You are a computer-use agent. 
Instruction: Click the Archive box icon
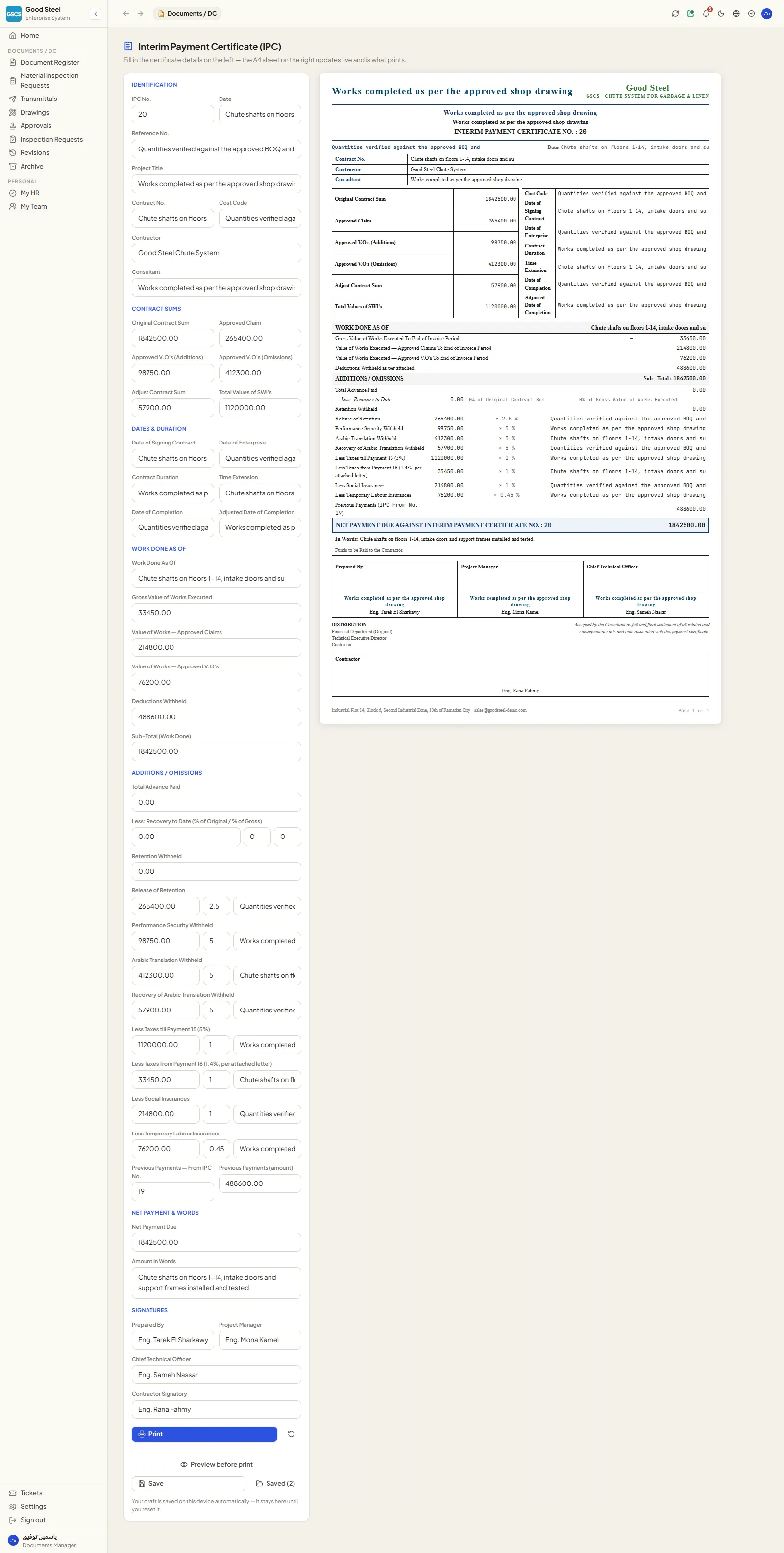(x=13, y=167)
